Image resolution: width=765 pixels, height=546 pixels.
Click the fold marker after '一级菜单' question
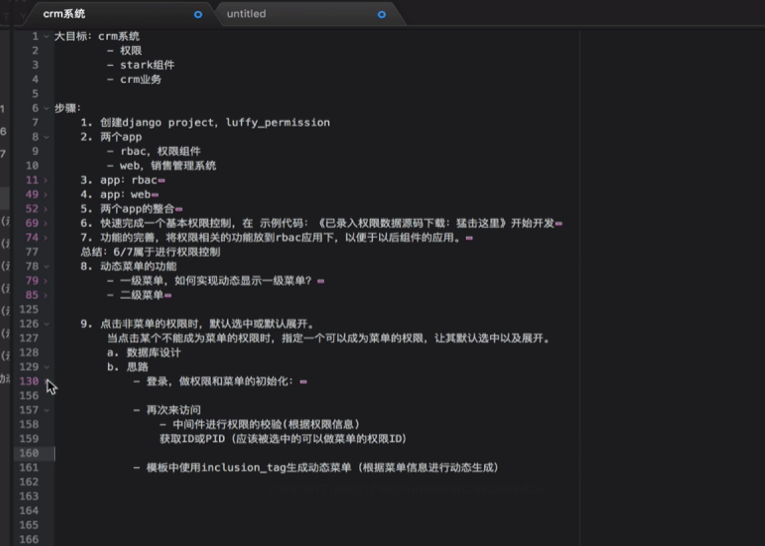pyautogui.click(x=321, y=281)
